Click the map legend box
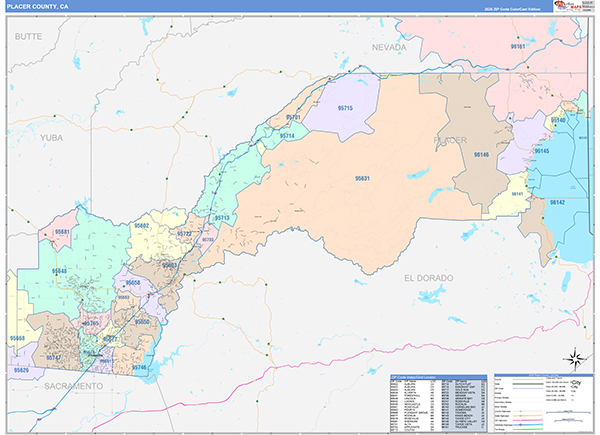 pyautogui.click(x=541, y=404)
